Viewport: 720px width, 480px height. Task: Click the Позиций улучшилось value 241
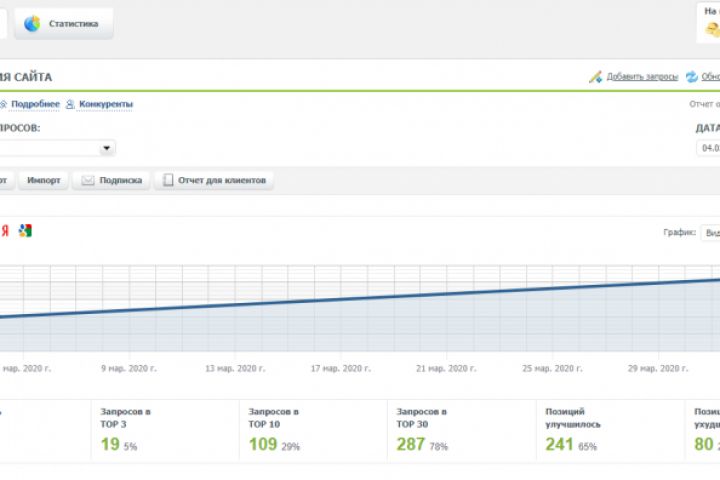tap(559, 444)
